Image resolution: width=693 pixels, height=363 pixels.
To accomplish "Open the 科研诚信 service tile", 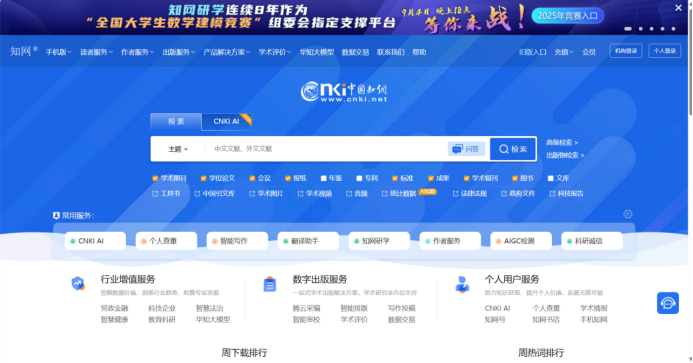I will (x=592, y=241).
